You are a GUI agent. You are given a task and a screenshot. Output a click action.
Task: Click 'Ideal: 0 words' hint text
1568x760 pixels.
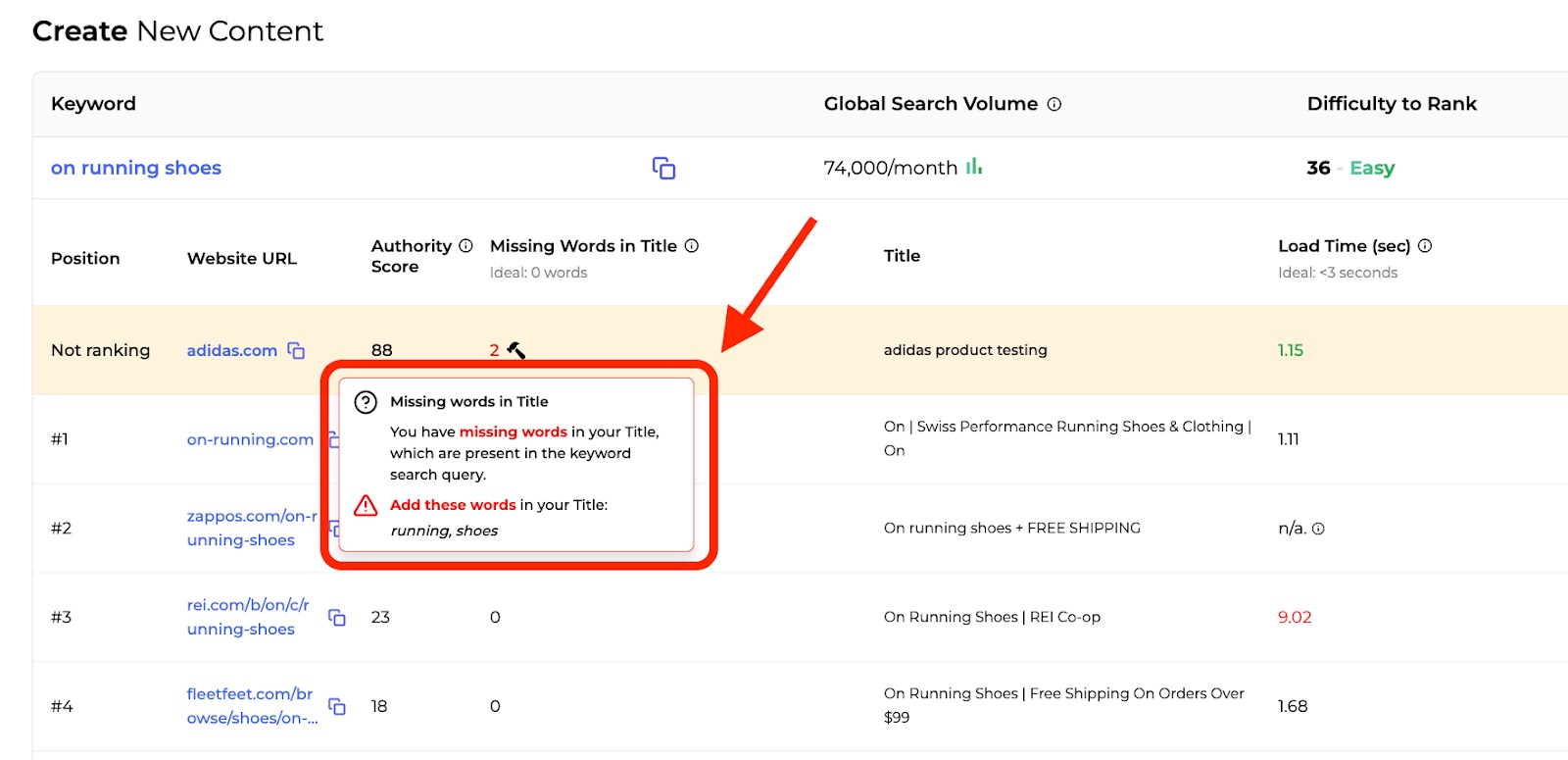[538, 273]
